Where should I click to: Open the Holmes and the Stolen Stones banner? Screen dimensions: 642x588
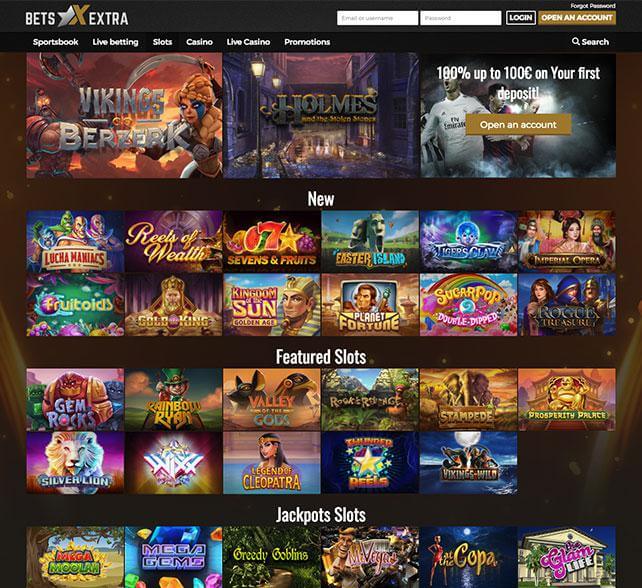click(321, 115)
